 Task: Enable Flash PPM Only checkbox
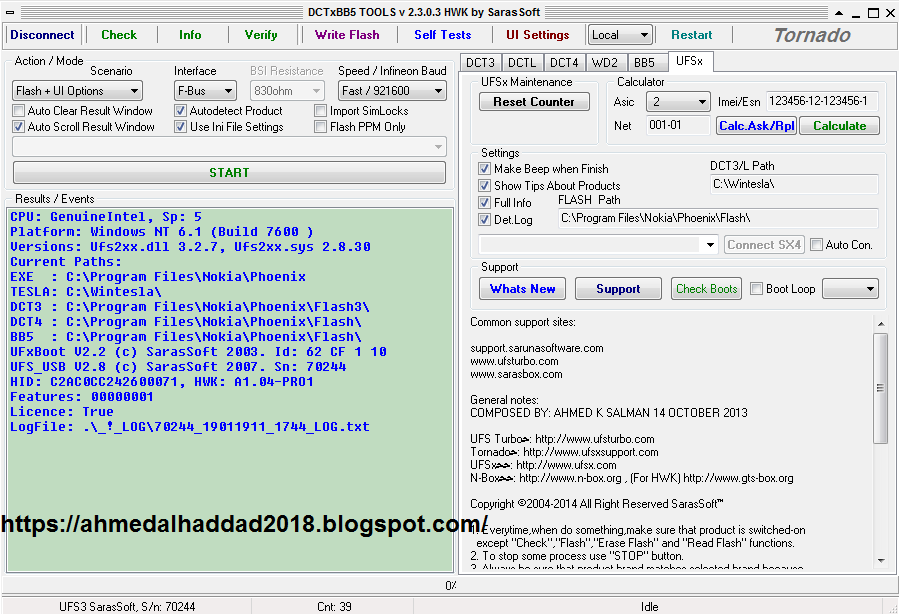pyautogui.click(x=320, y=127)
